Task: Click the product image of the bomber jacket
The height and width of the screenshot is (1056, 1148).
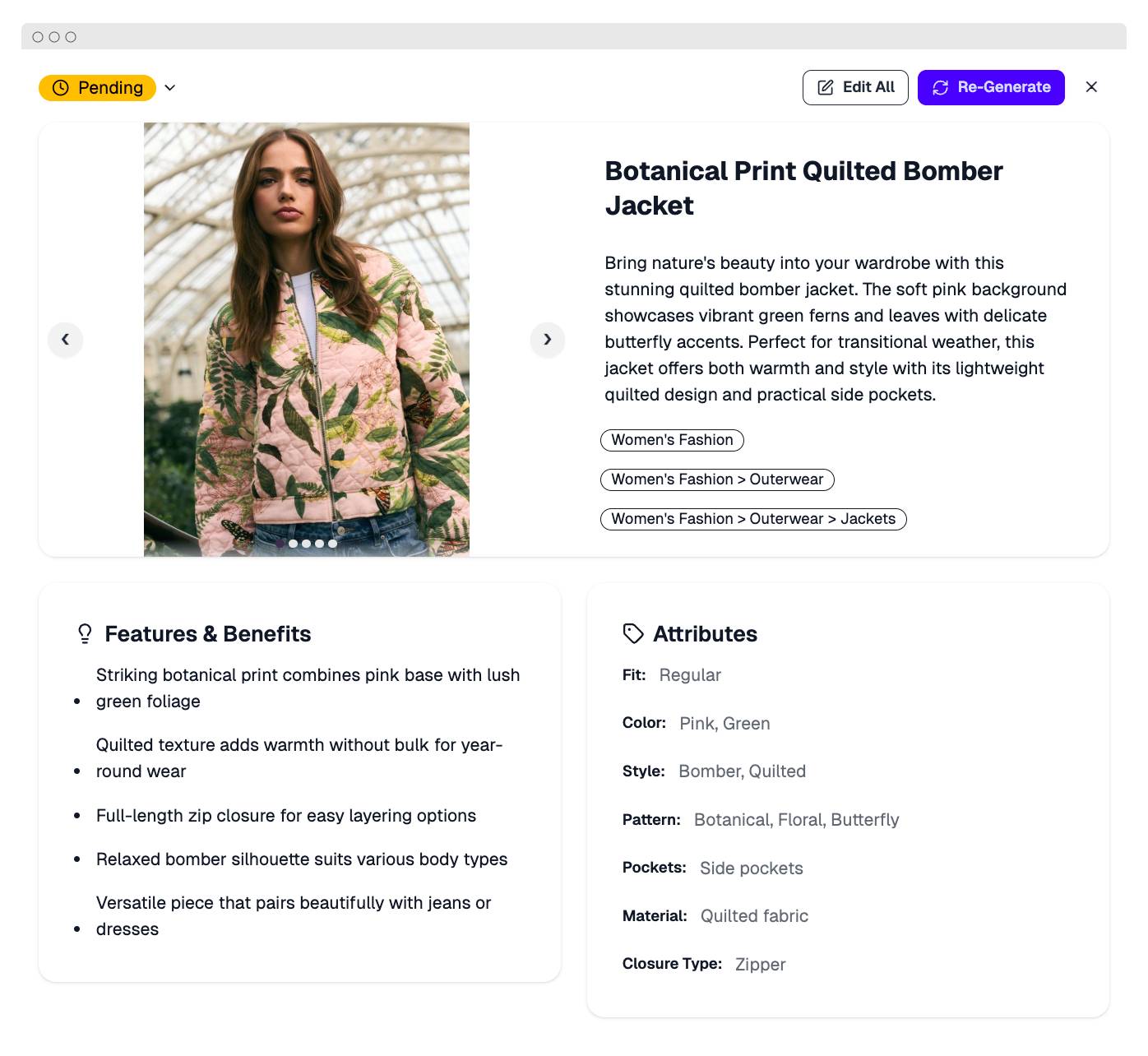Action: pyautogui.click(x=307, y=337)
